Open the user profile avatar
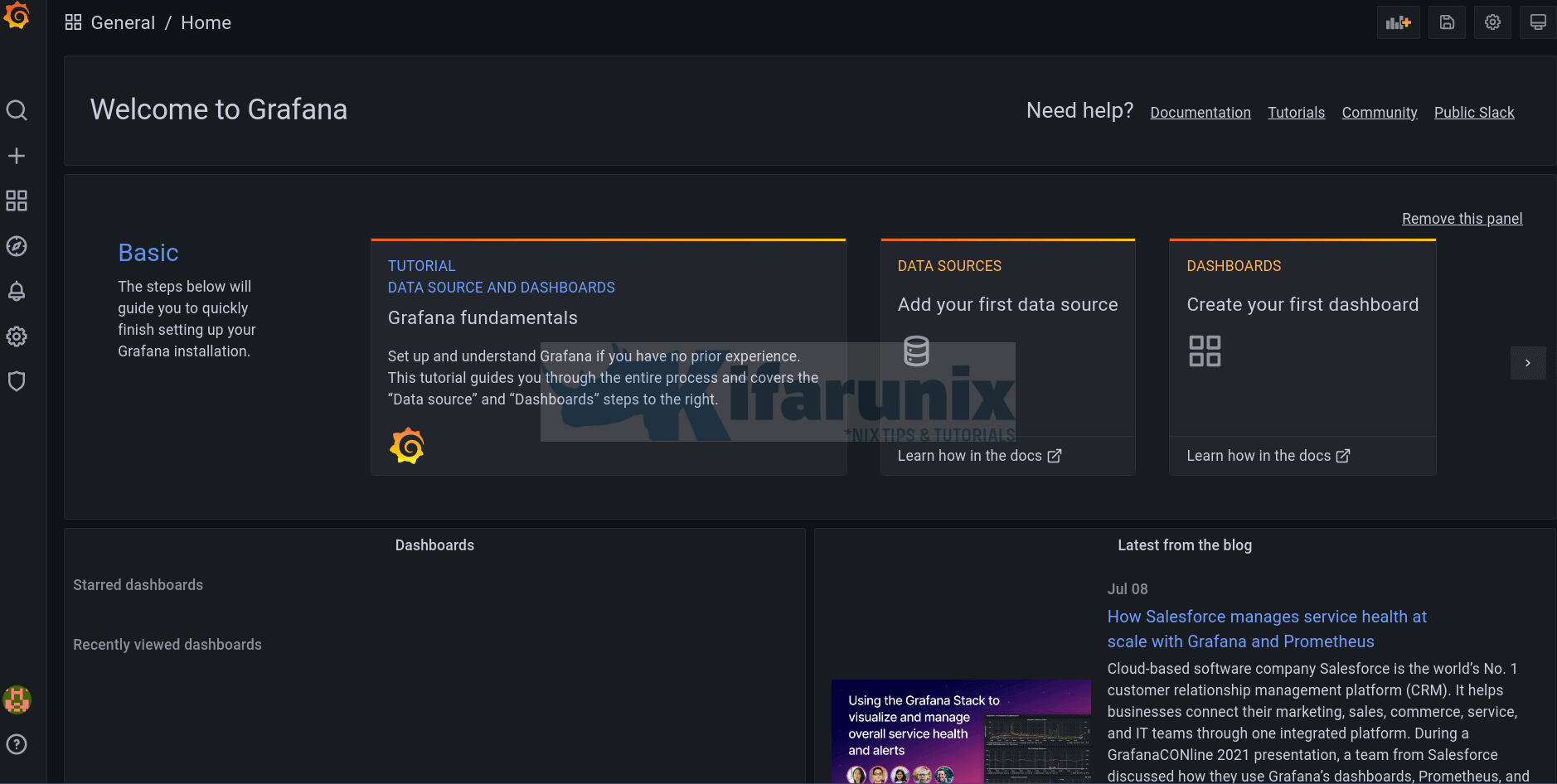The image size is (1557, 784). tap(17, 700)
